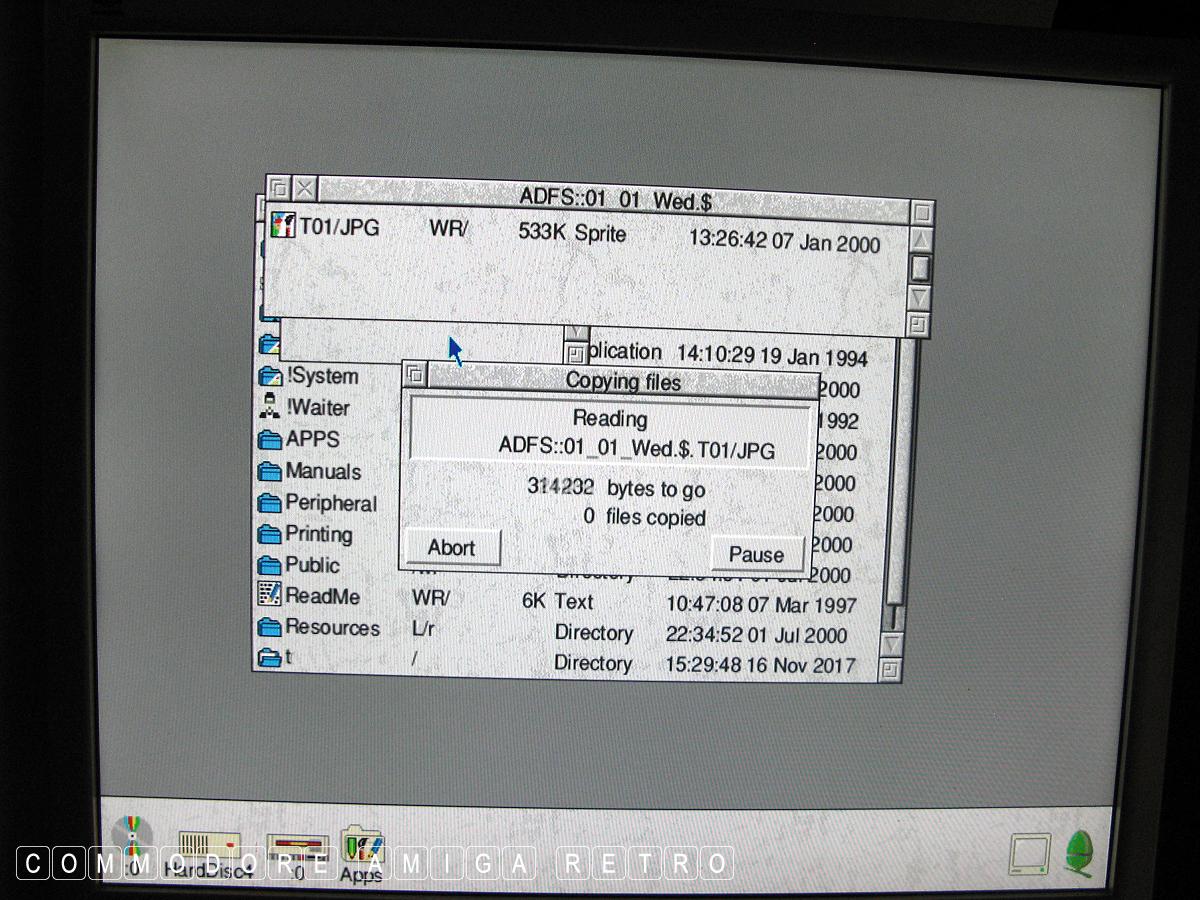Click the ADFS window vertical scroll thumb
This screenshot has width=1200, height=900.
pyautogui.click(x=921, y=268)
